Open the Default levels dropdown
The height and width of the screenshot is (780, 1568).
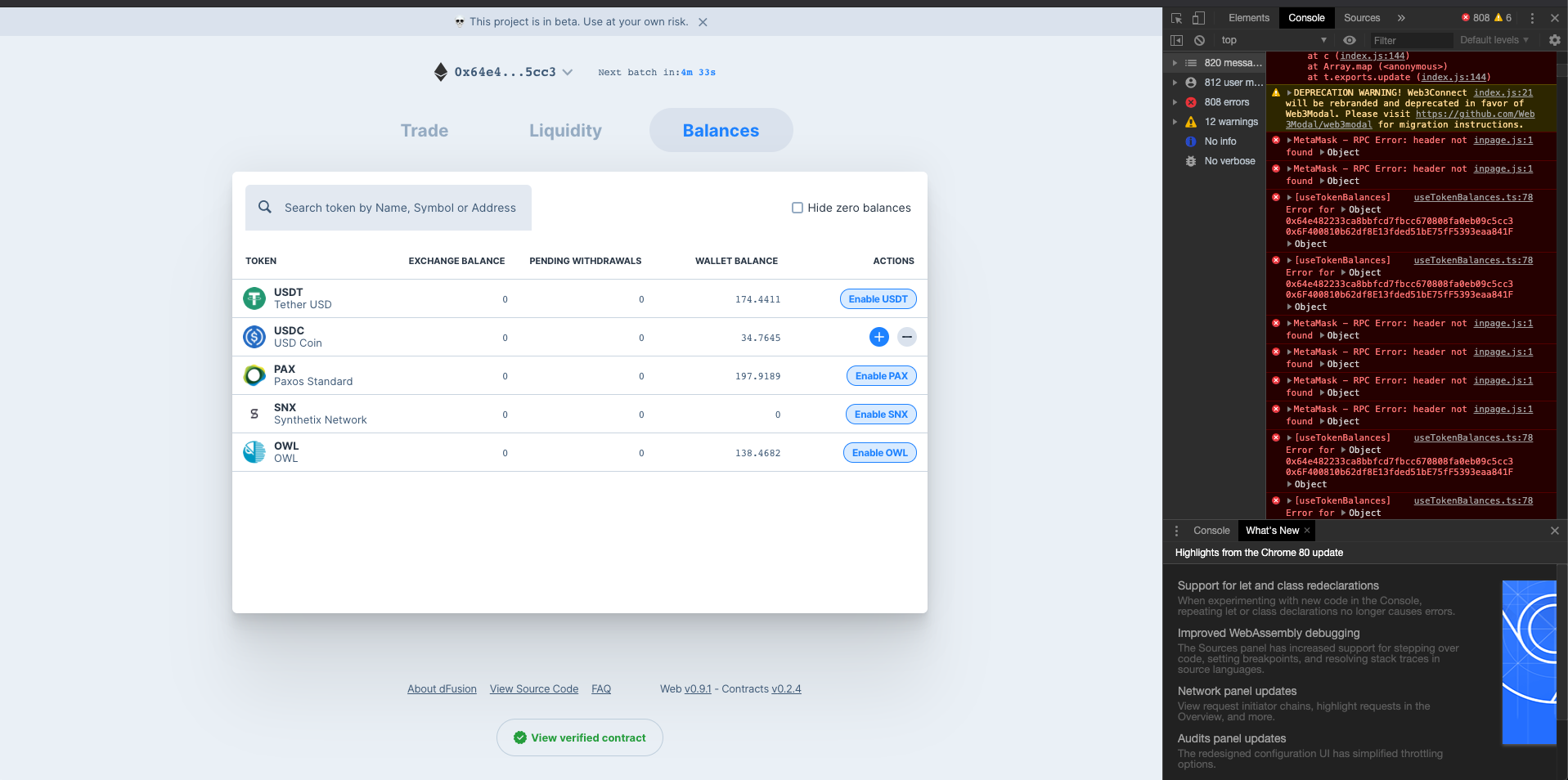point(1494,39)
